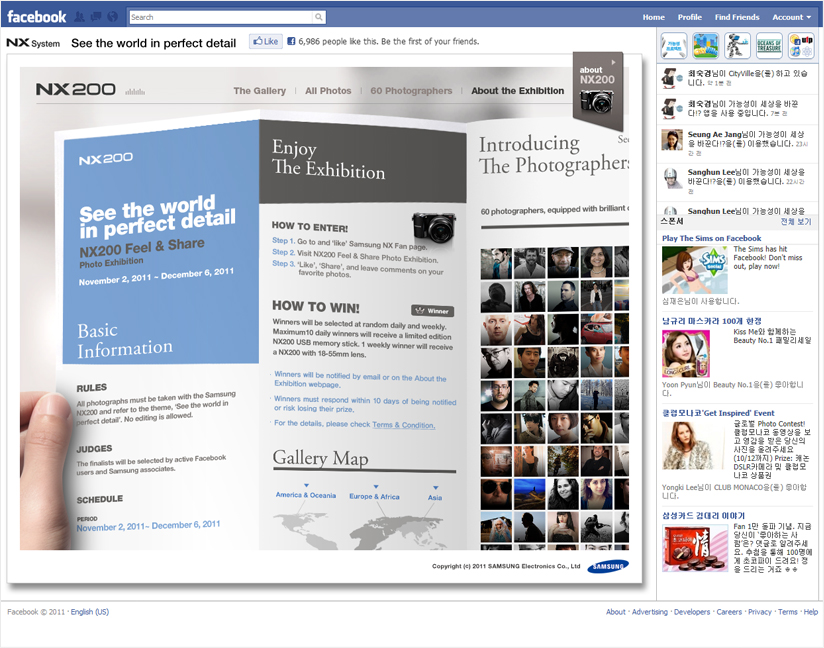Screen dimensions: 824x648
Task: Open the Careers footer link
Action: 729,612
